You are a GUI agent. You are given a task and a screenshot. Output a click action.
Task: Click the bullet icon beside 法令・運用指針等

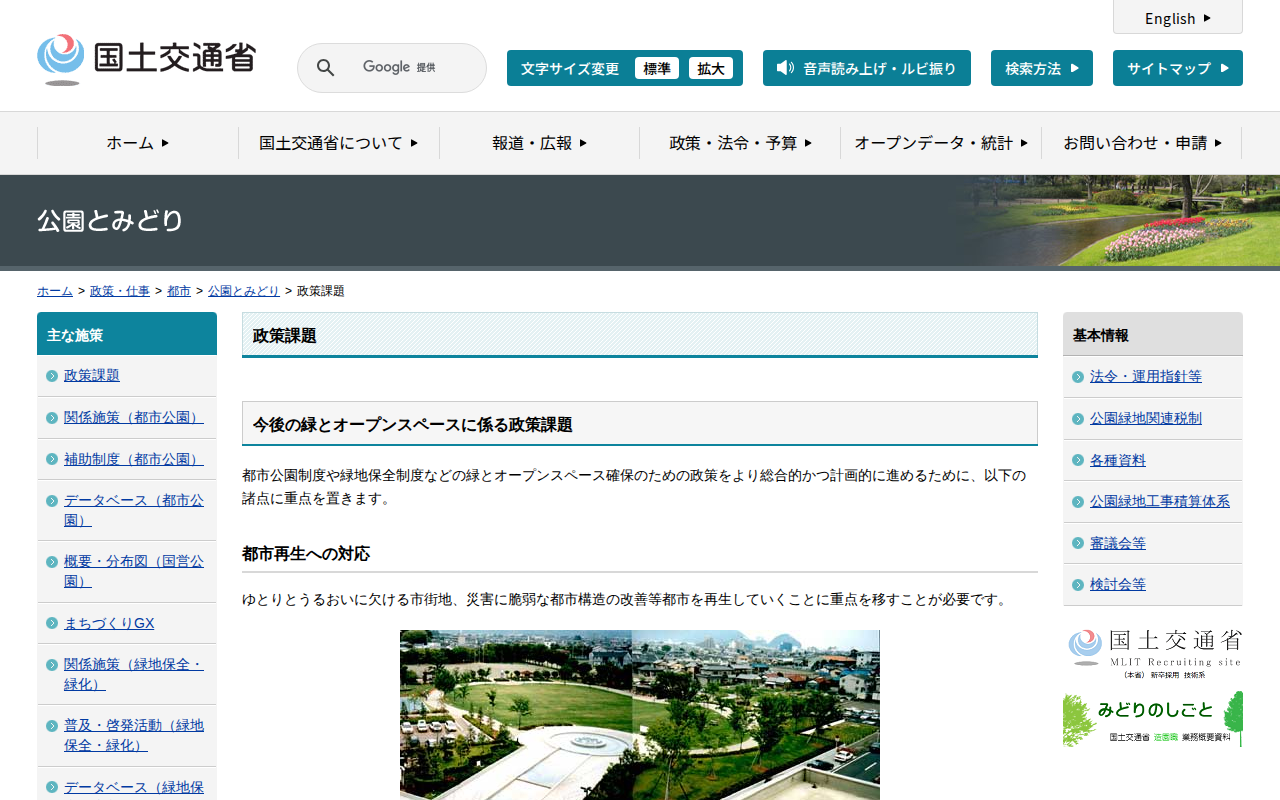pos(1078,377)
